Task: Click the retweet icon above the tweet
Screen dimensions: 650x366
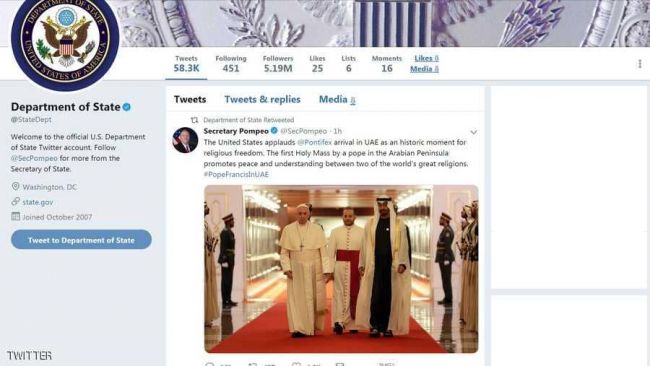Action: [x=194, y=120]
